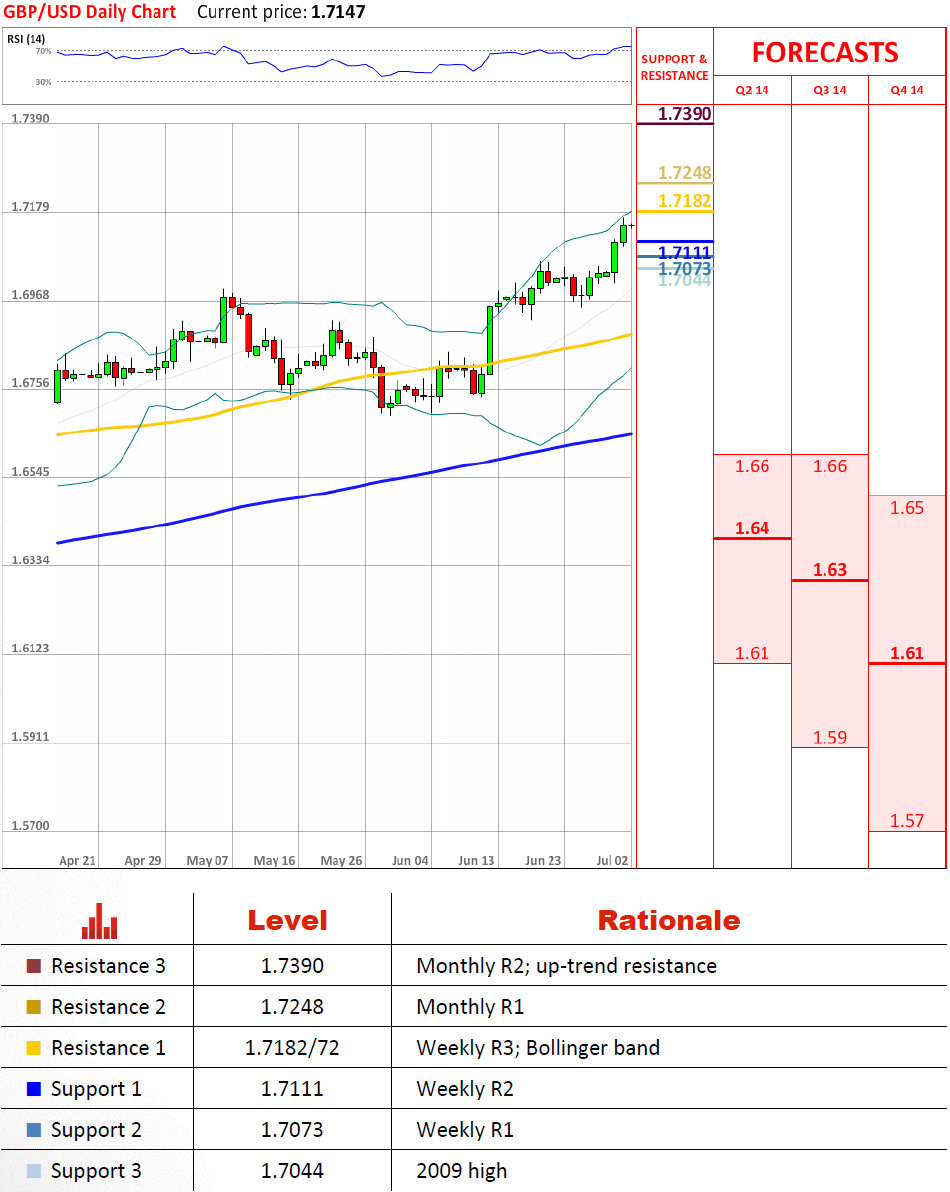Click the red bar chart icon in table header
Screen dimensions: 950x1192
[x=100, y=921]
